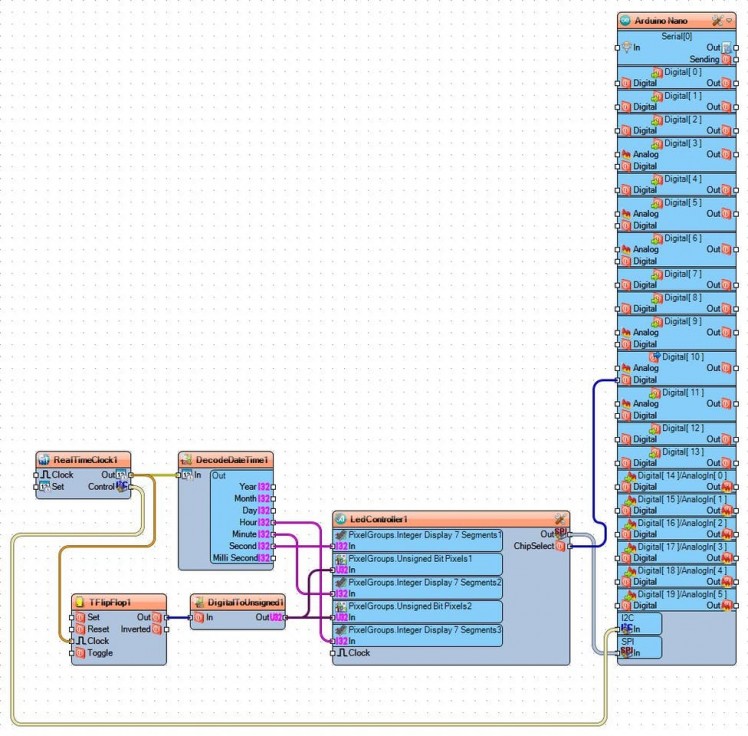
Task: Click the Digital[ 7 ] channel label
Action: 683,274
